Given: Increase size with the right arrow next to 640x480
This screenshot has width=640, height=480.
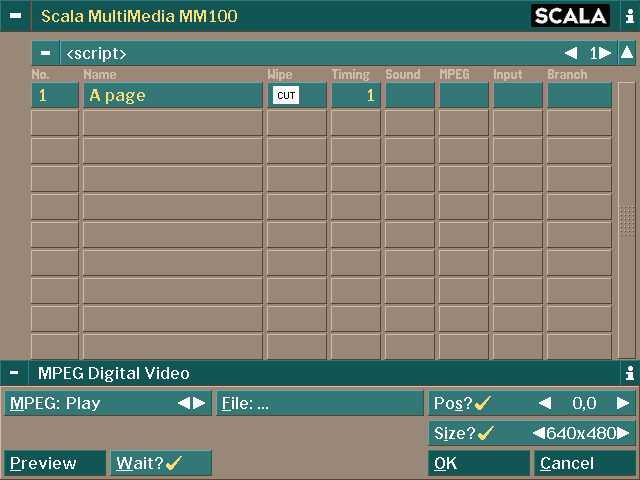Looking at the screenshot, I should click(x=625, y=433).
